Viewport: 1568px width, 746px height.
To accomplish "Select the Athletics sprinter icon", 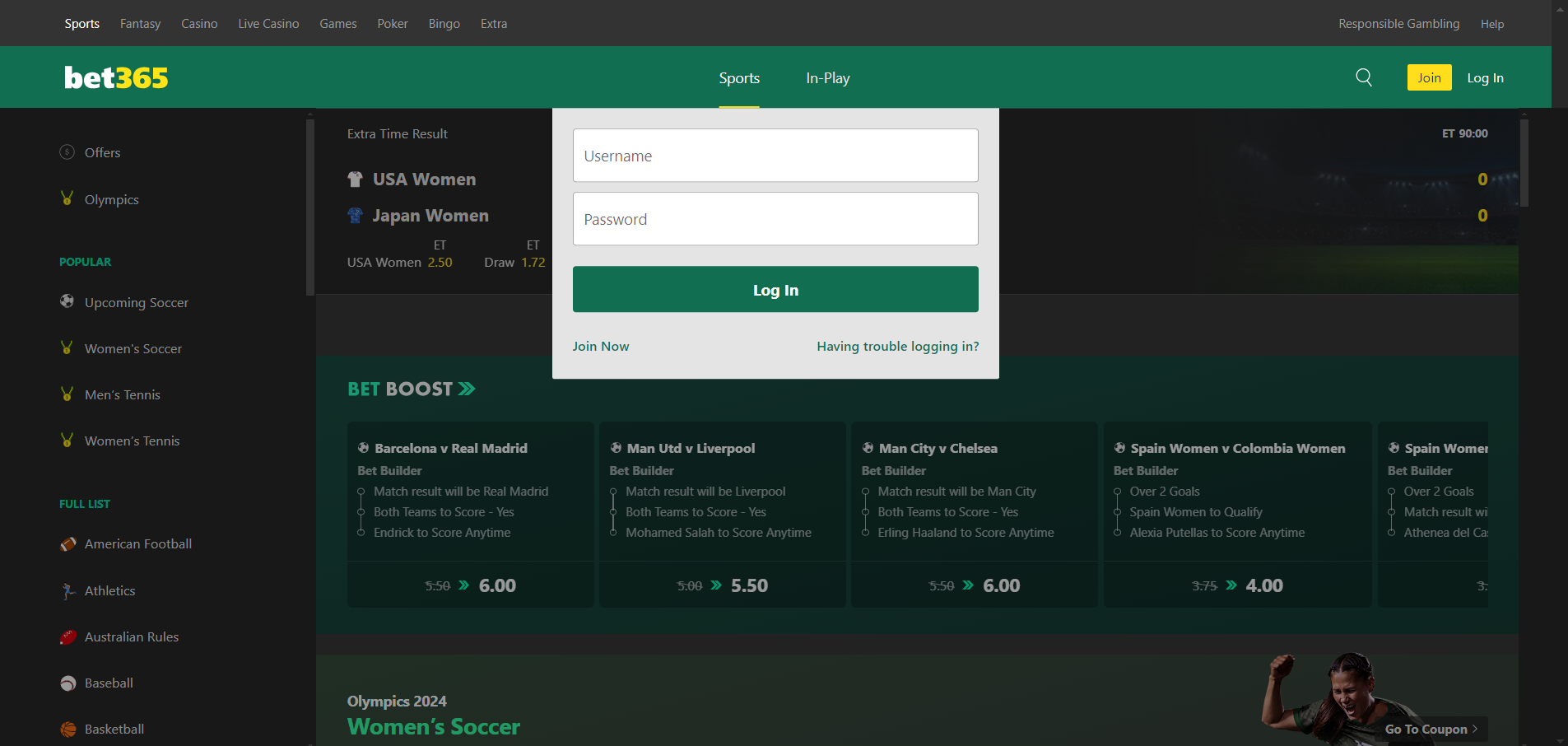I will 67,590.
